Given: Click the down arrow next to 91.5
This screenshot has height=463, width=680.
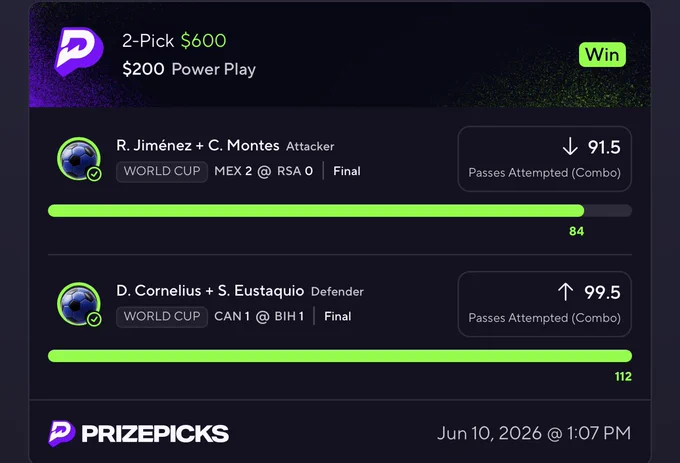Looking at the screenshot, I should click(x=570, y=147).
